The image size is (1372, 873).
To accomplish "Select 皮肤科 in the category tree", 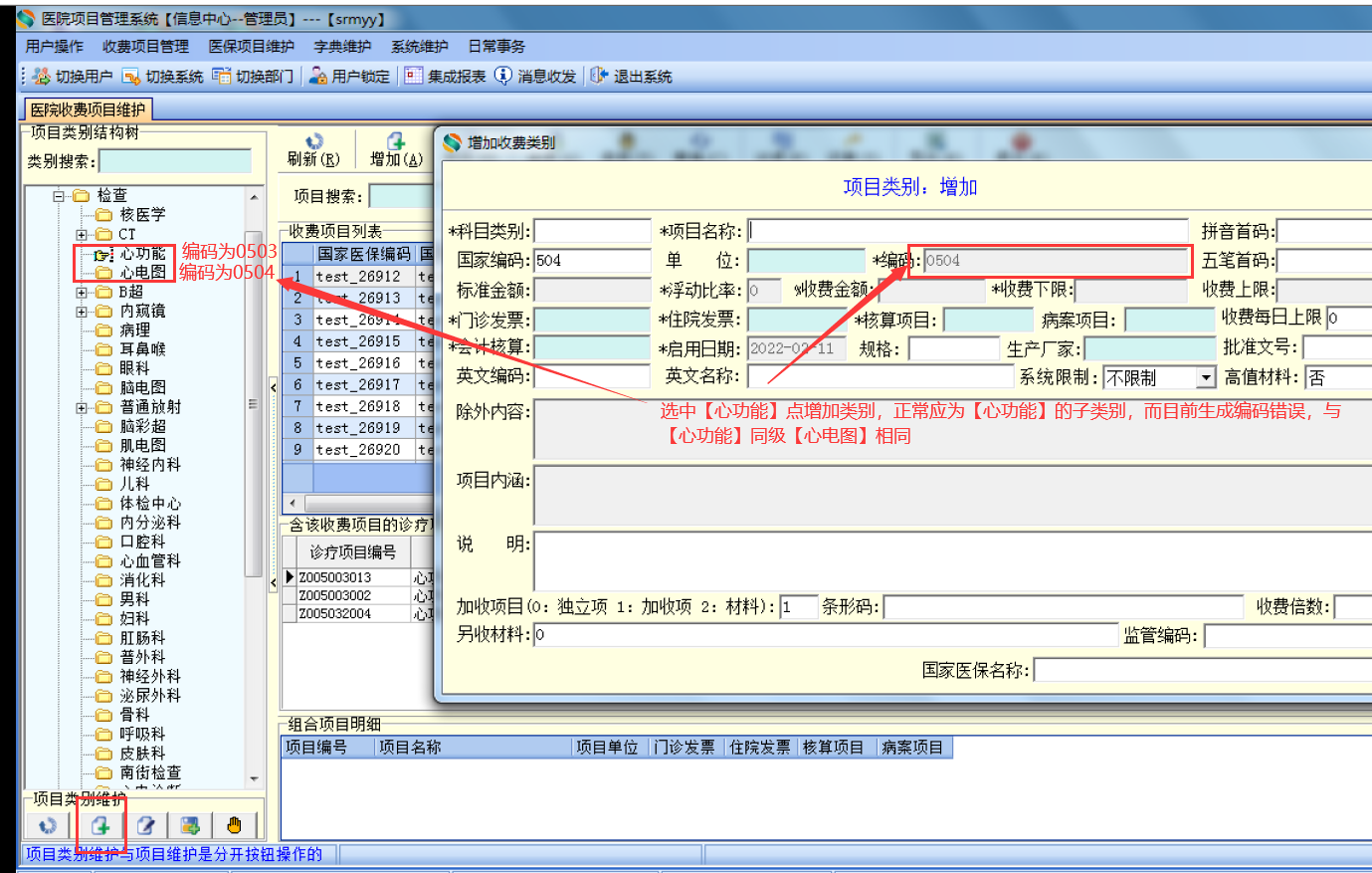I will pos(143,754).
